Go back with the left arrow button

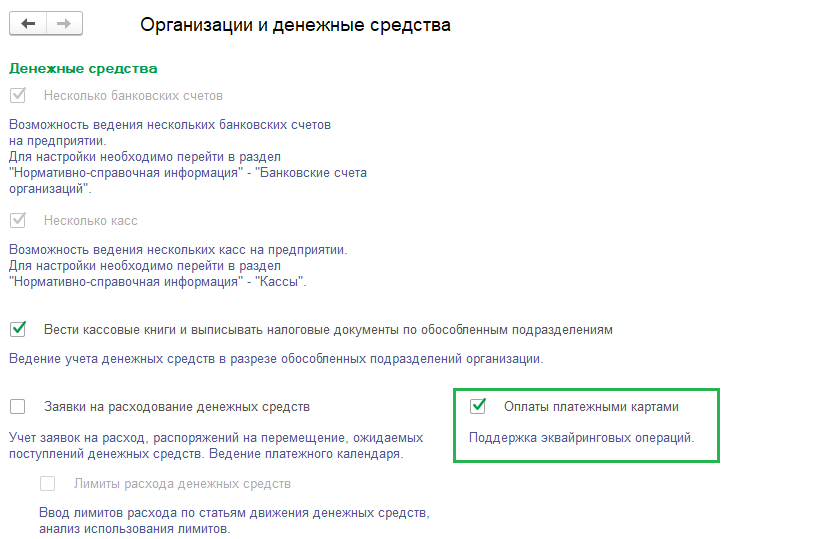28,23
